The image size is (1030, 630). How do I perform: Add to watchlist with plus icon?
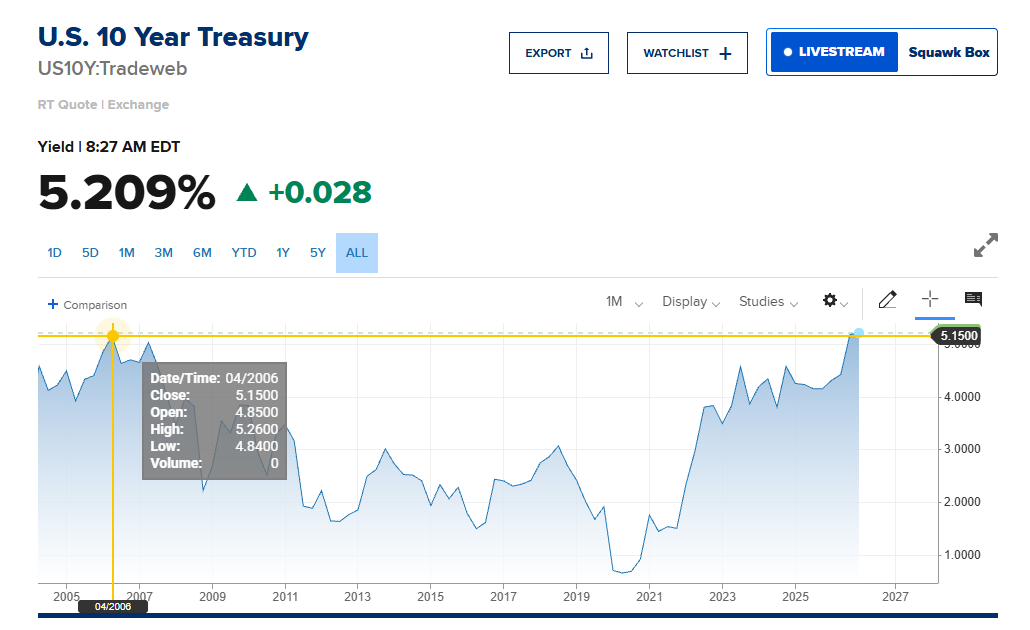(x=725, y=53)
